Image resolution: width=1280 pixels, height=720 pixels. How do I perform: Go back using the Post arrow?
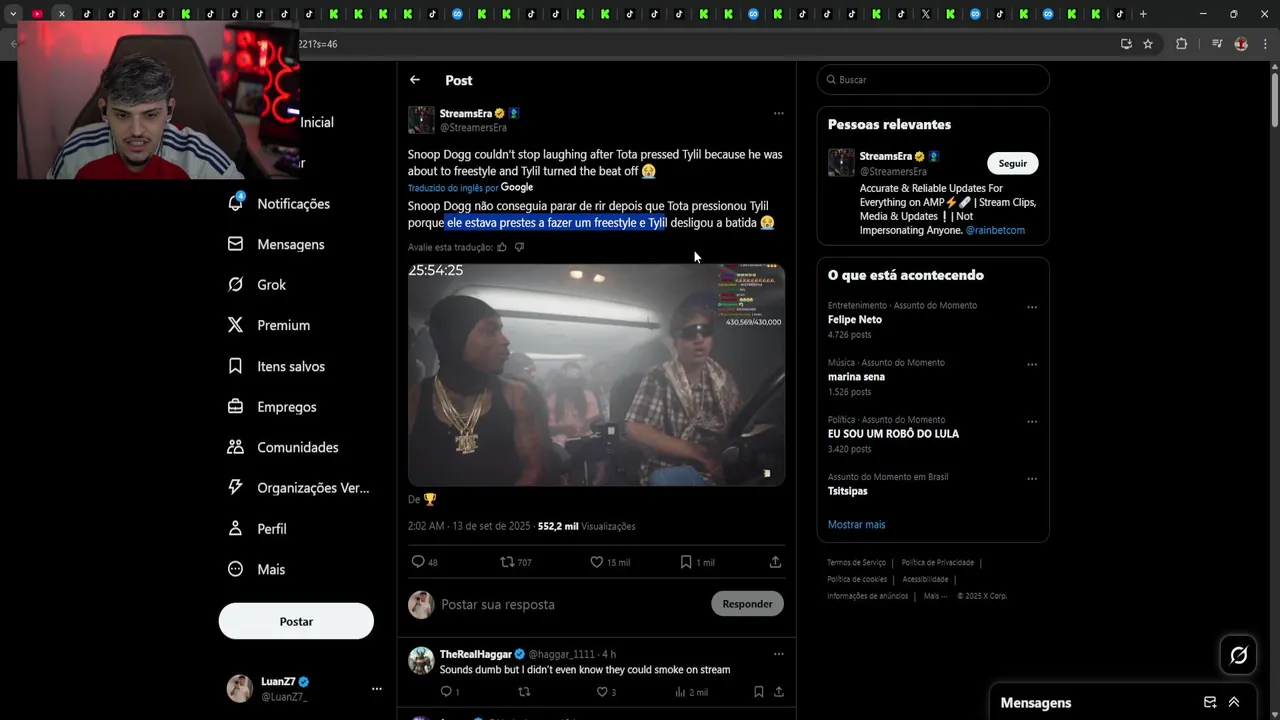pyautogui.click(x=415, y=80)
